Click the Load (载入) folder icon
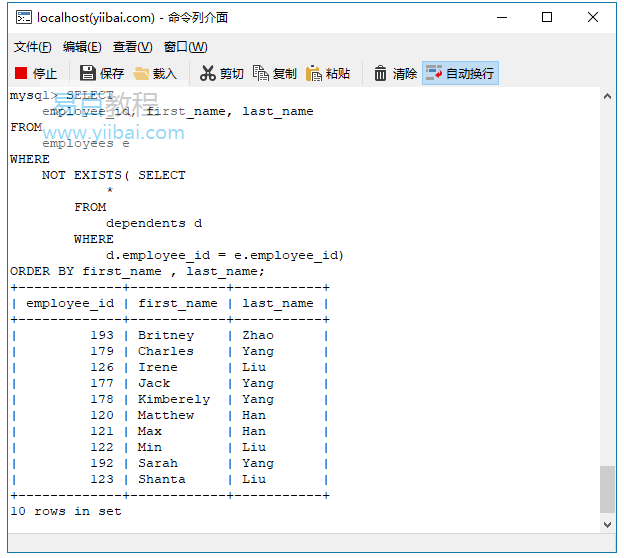Image resolution: width=624 pixels, height=558 pixels. (x=142, y=73)
